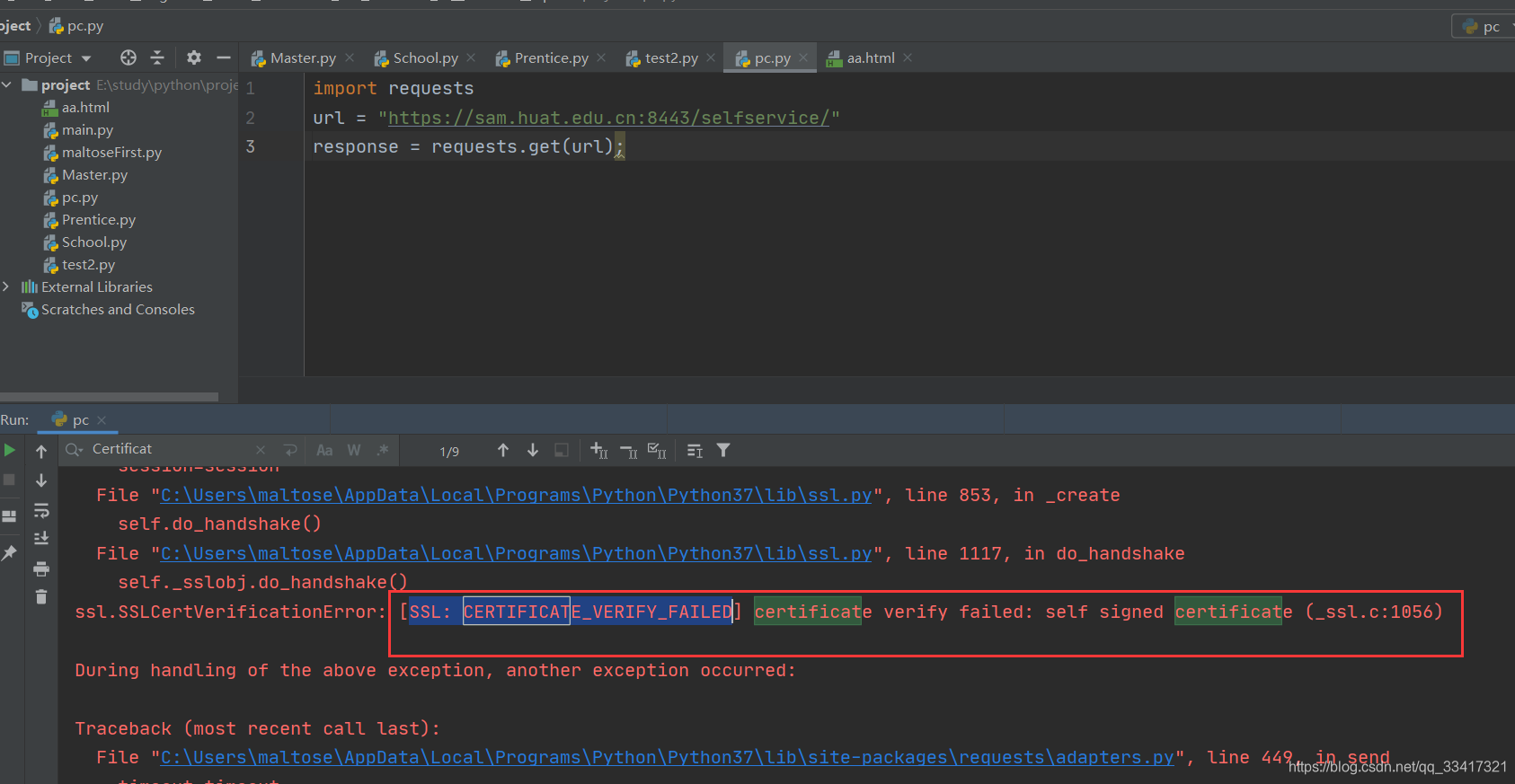Open run configuration pc dropdown
Viewport: 1515px width, 784px height.
tap(1483, 26)
